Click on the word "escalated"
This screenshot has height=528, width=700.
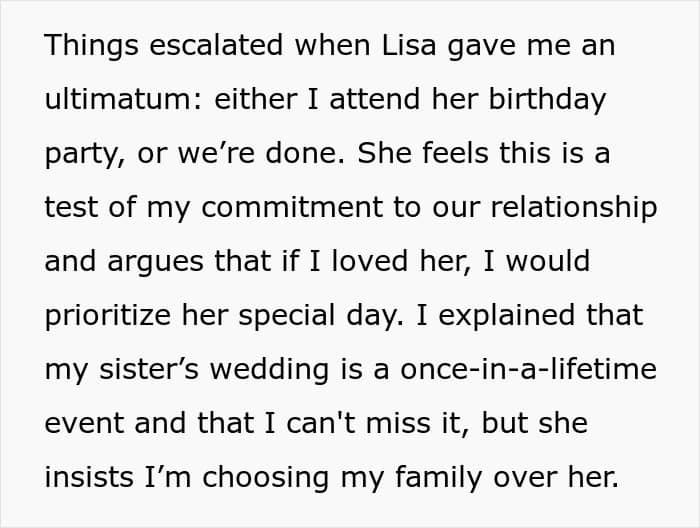point(216,45)
